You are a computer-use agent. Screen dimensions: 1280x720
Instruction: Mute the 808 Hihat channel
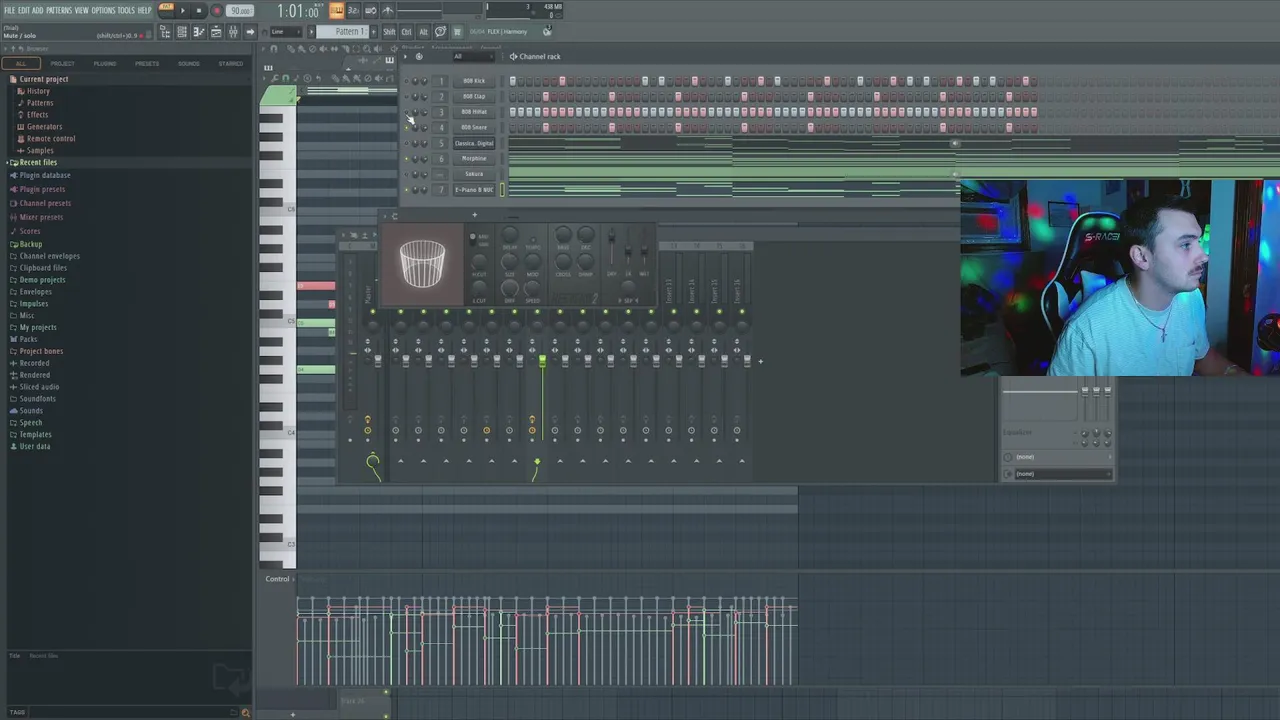point(406,112)
